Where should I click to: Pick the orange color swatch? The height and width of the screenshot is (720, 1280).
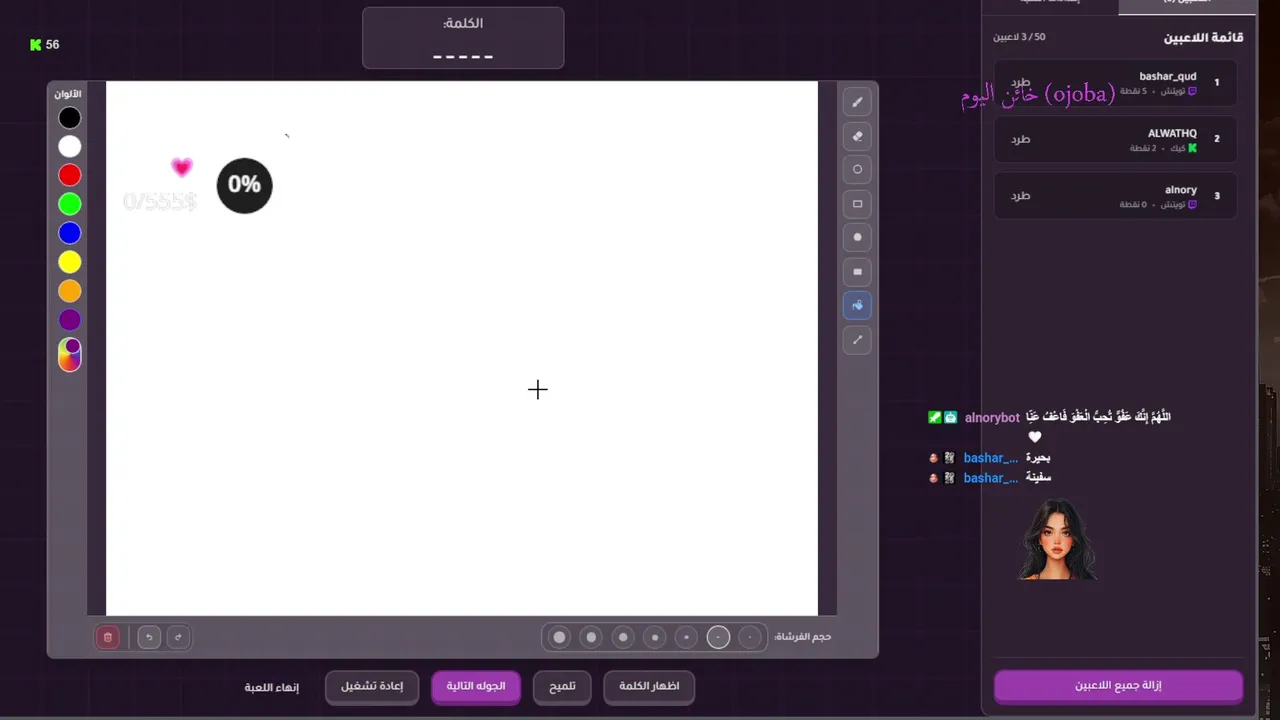point(69,291)
